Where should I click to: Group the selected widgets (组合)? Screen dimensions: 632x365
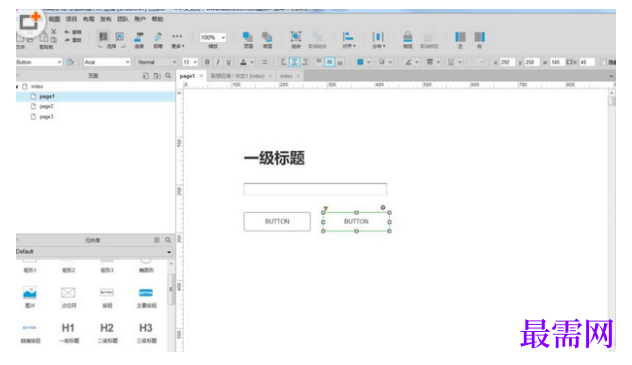coord(296,40)
